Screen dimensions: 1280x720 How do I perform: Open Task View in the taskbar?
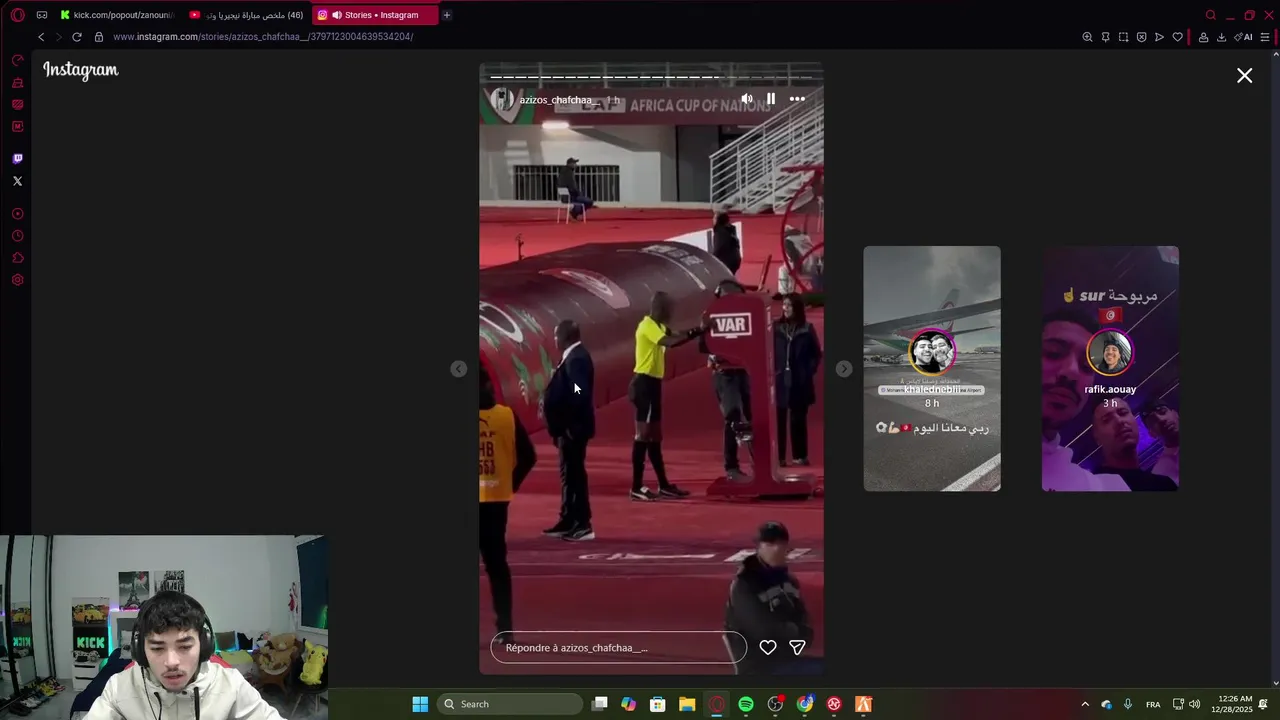point(599,704)
